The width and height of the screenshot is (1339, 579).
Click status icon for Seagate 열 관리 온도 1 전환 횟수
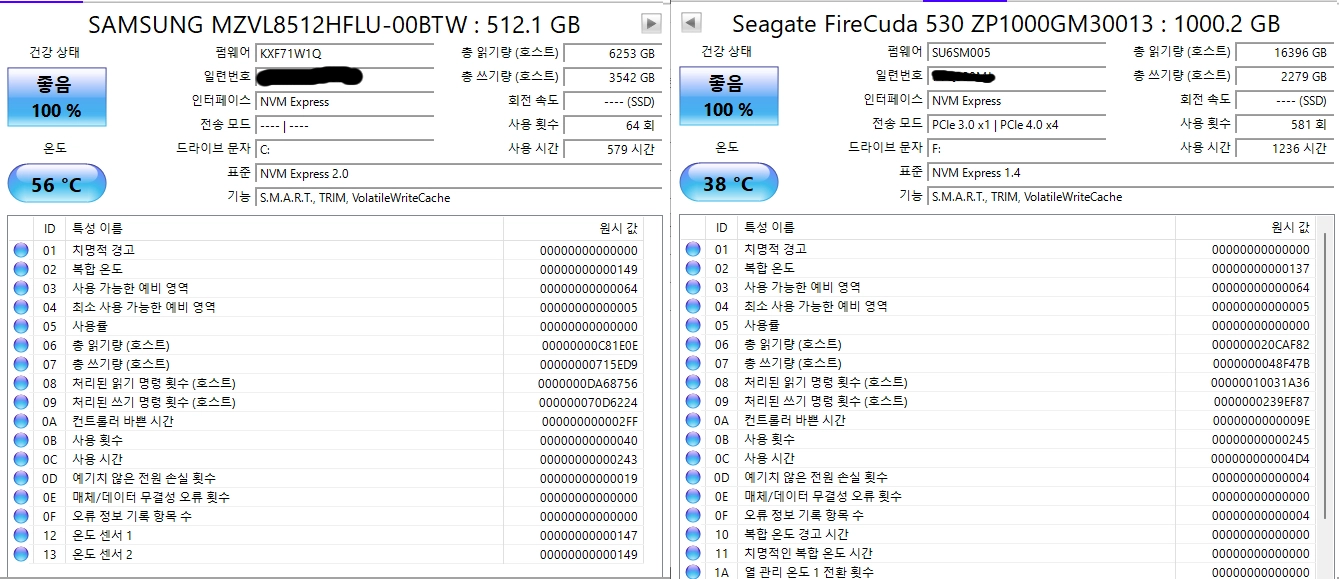693,571
